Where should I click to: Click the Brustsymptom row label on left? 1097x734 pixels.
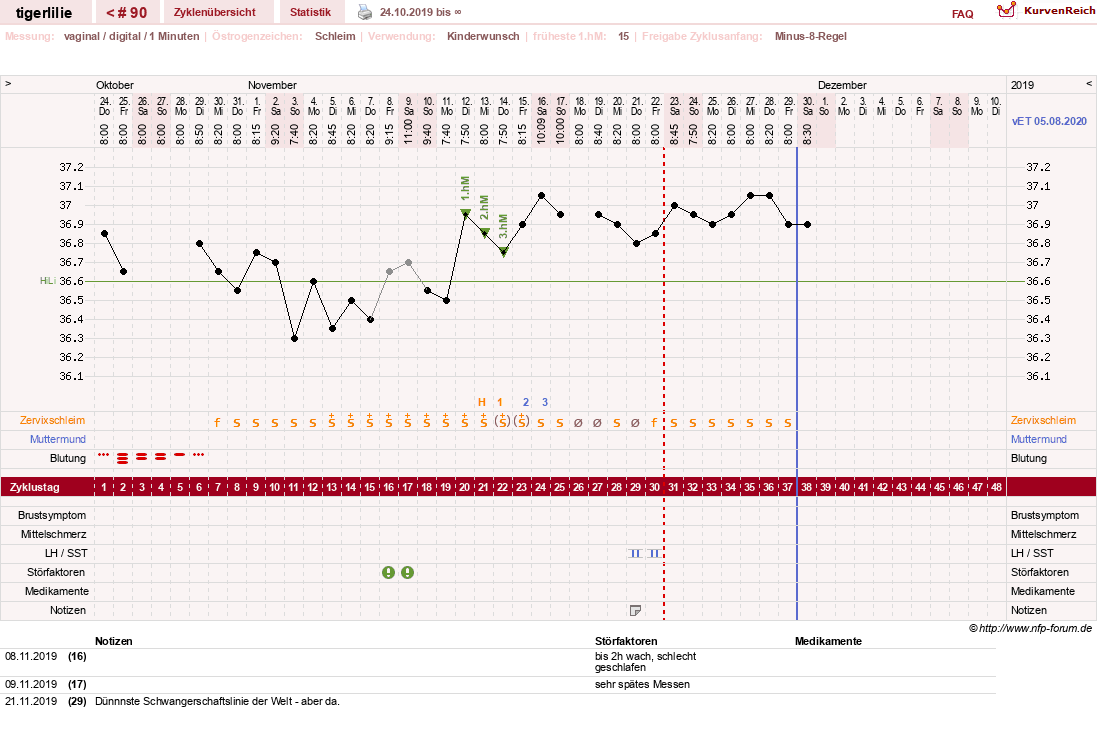(x=52, y=516)
